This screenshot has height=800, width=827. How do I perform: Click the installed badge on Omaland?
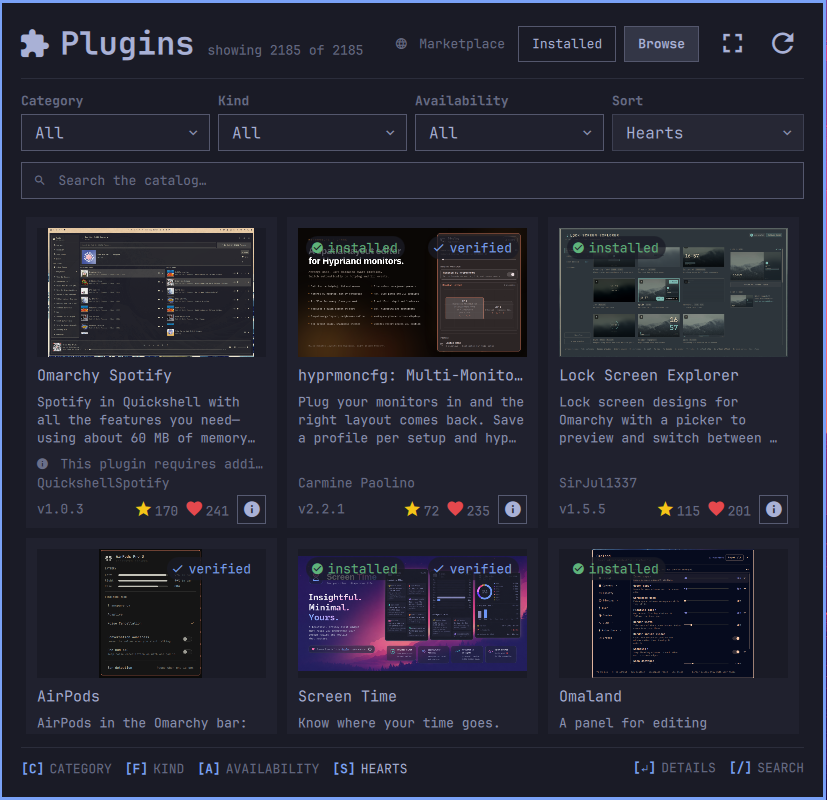point(616,569)
